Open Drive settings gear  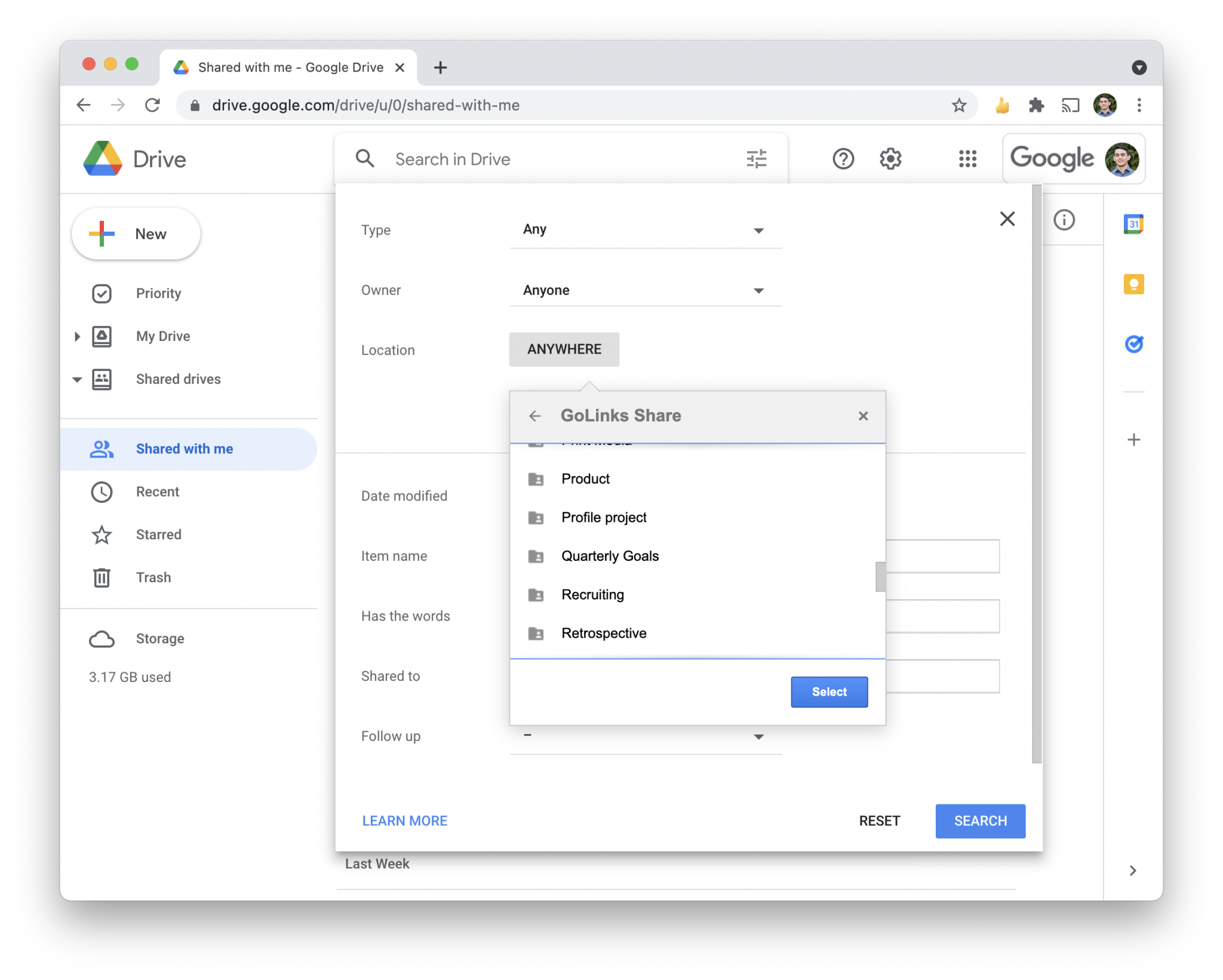tap(890, 159)
